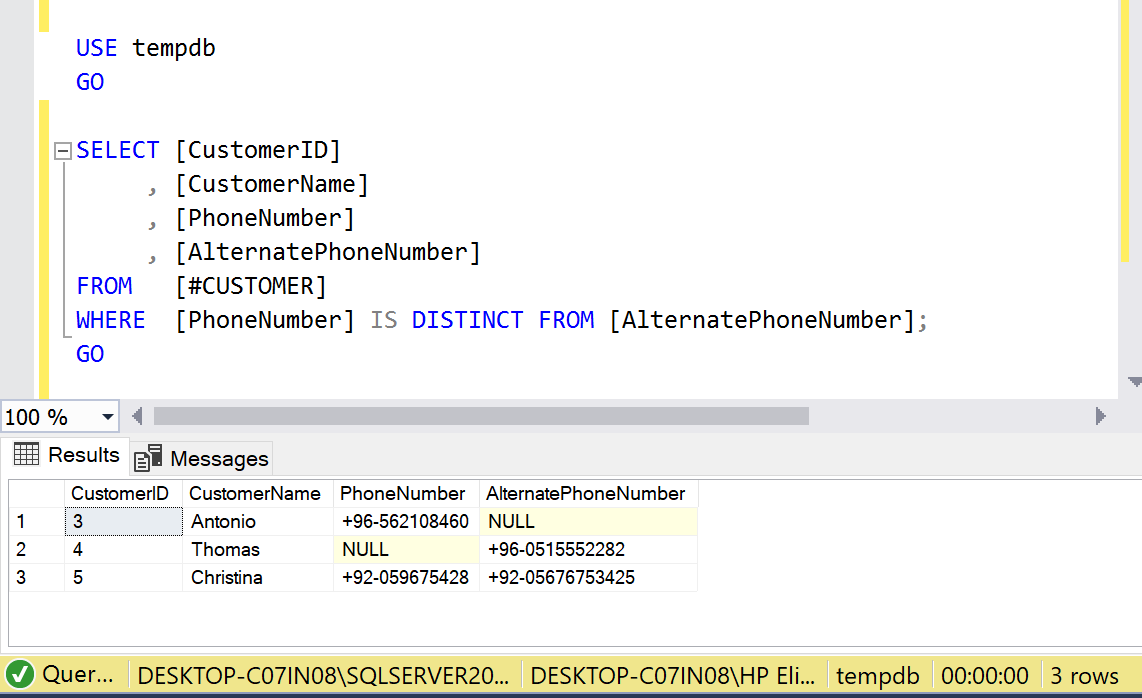Viewport: 1142px width, 698px height.
Task: Click the Results grid icon
Action: click(x=26, y=455)
